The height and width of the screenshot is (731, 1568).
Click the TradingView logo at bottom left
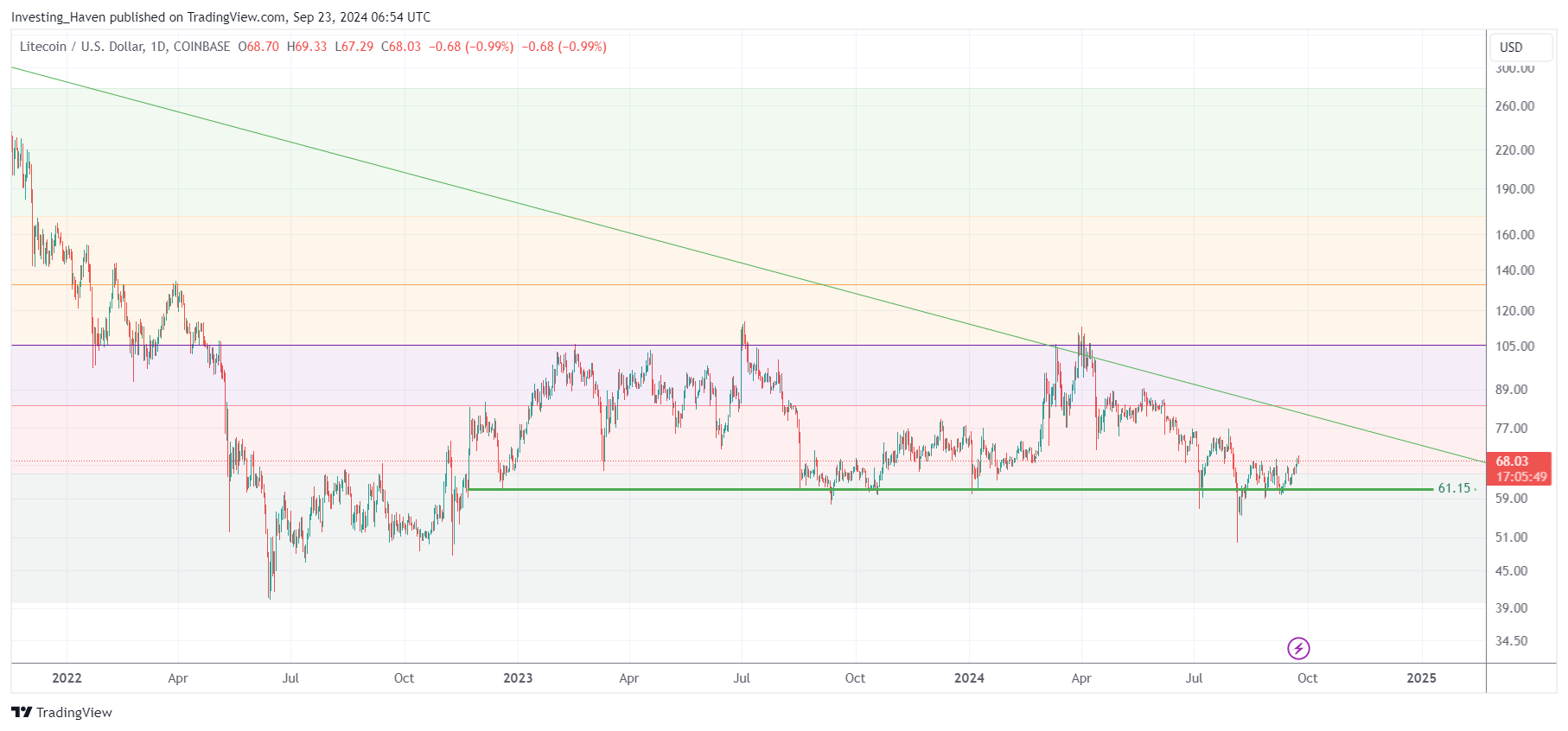(x=61, y=712)
